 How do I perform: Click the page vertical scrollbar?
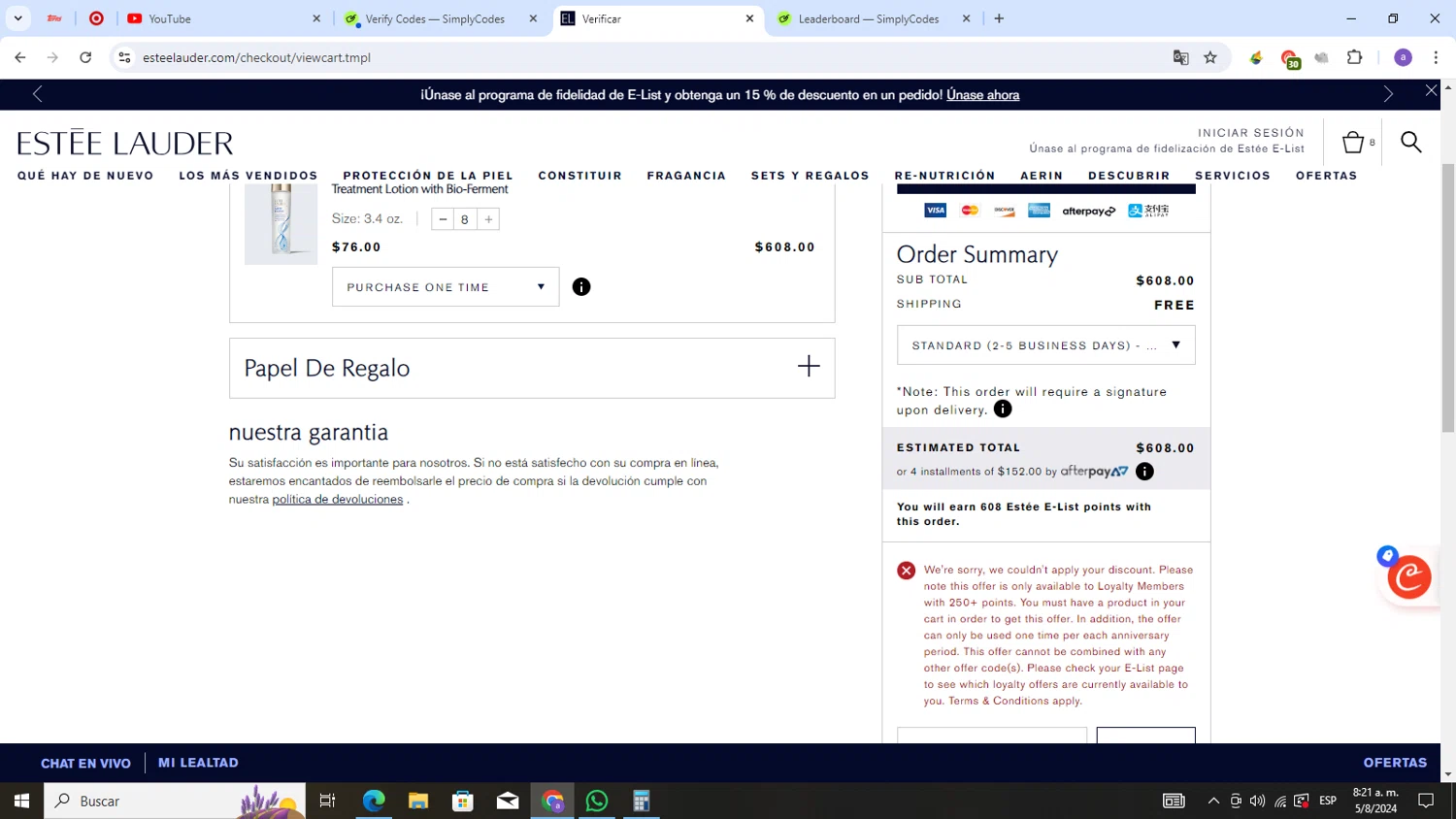(1448, 298)
